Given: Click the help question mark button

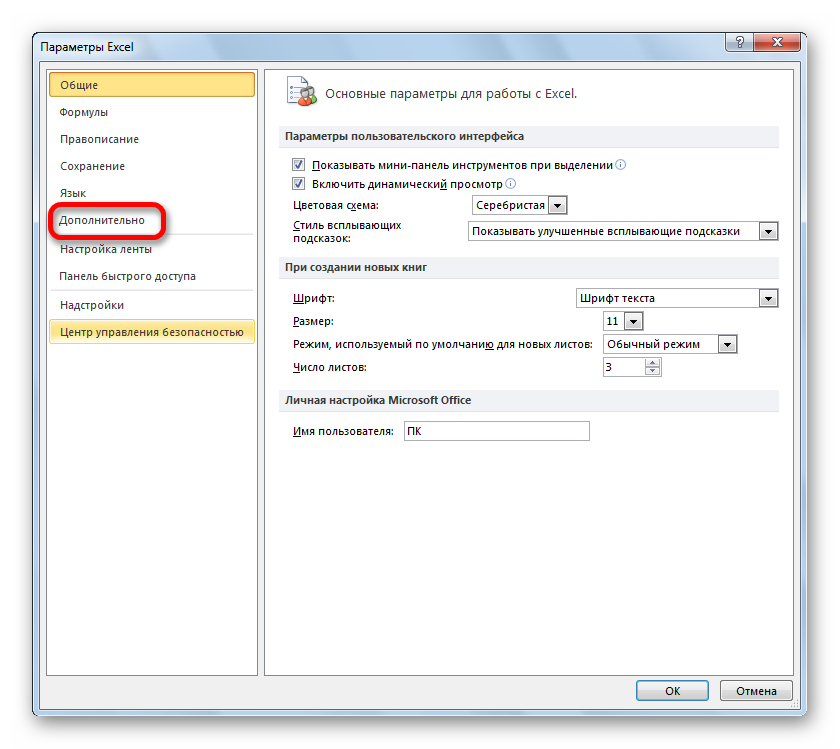Looking at the screenshot, I should coord(739,42).
